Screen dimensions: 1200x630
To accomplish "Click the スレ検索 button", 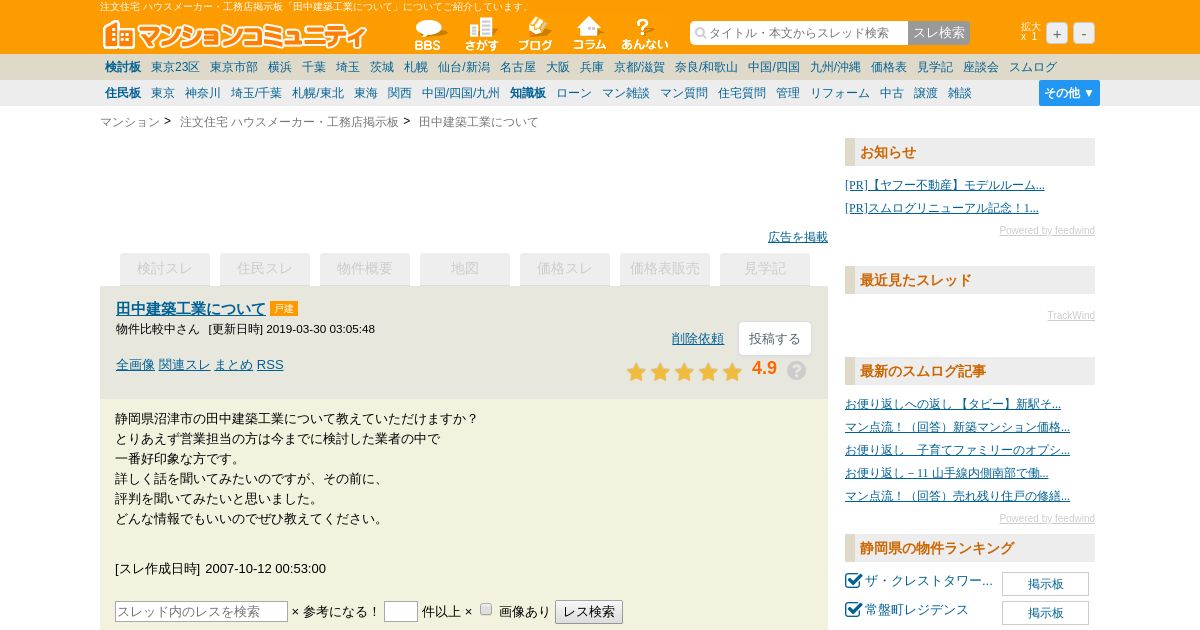I will click(x=939, y=33).
